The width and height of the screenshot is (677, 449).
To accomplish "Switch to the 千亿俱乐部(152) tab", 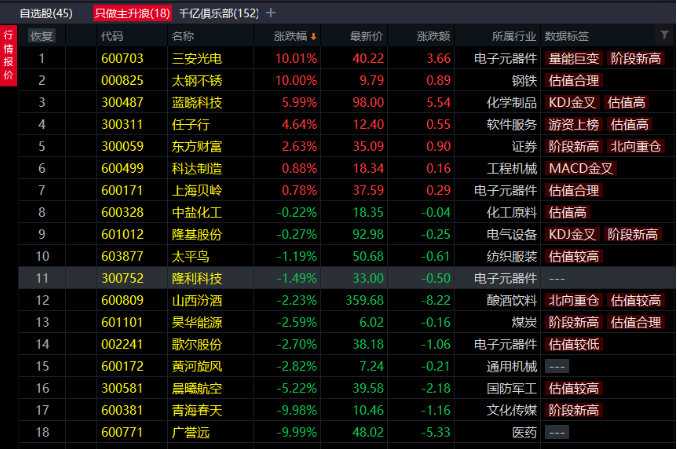I will click(x=218, y=13).
